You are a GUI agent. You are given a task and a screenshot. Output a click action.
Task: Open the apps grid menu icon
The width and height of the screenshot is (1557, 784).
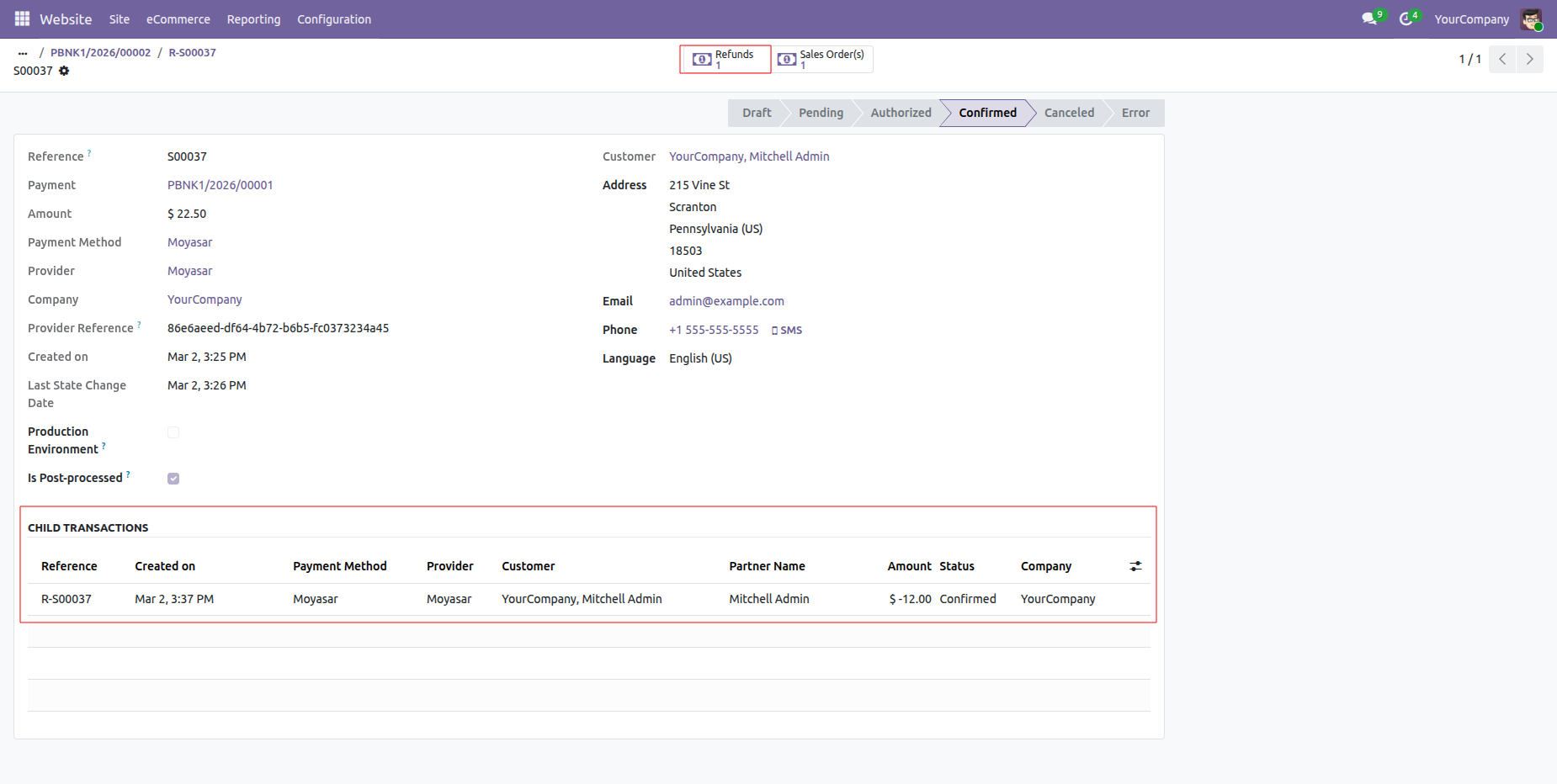22,19
